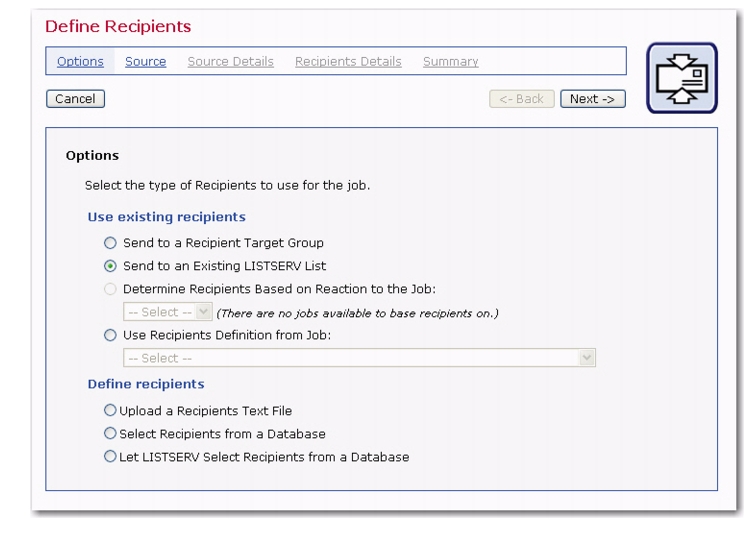Pick Let LISTSERV Select Recipients from Database
755x539 pixels.
(110, 457)
